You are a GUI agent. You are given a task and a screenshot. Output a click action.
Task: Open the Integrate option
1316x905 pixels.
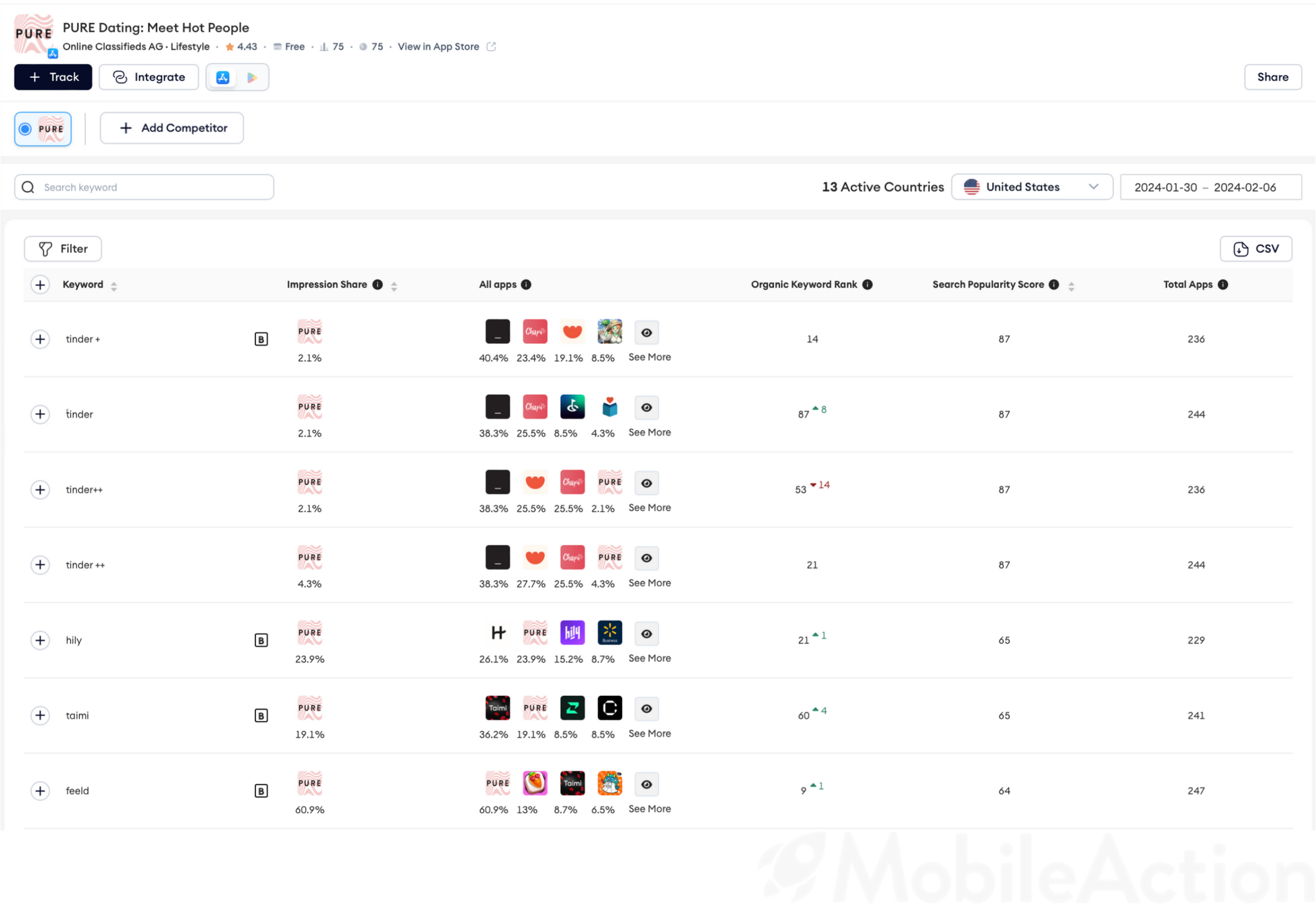coord(149,77)
